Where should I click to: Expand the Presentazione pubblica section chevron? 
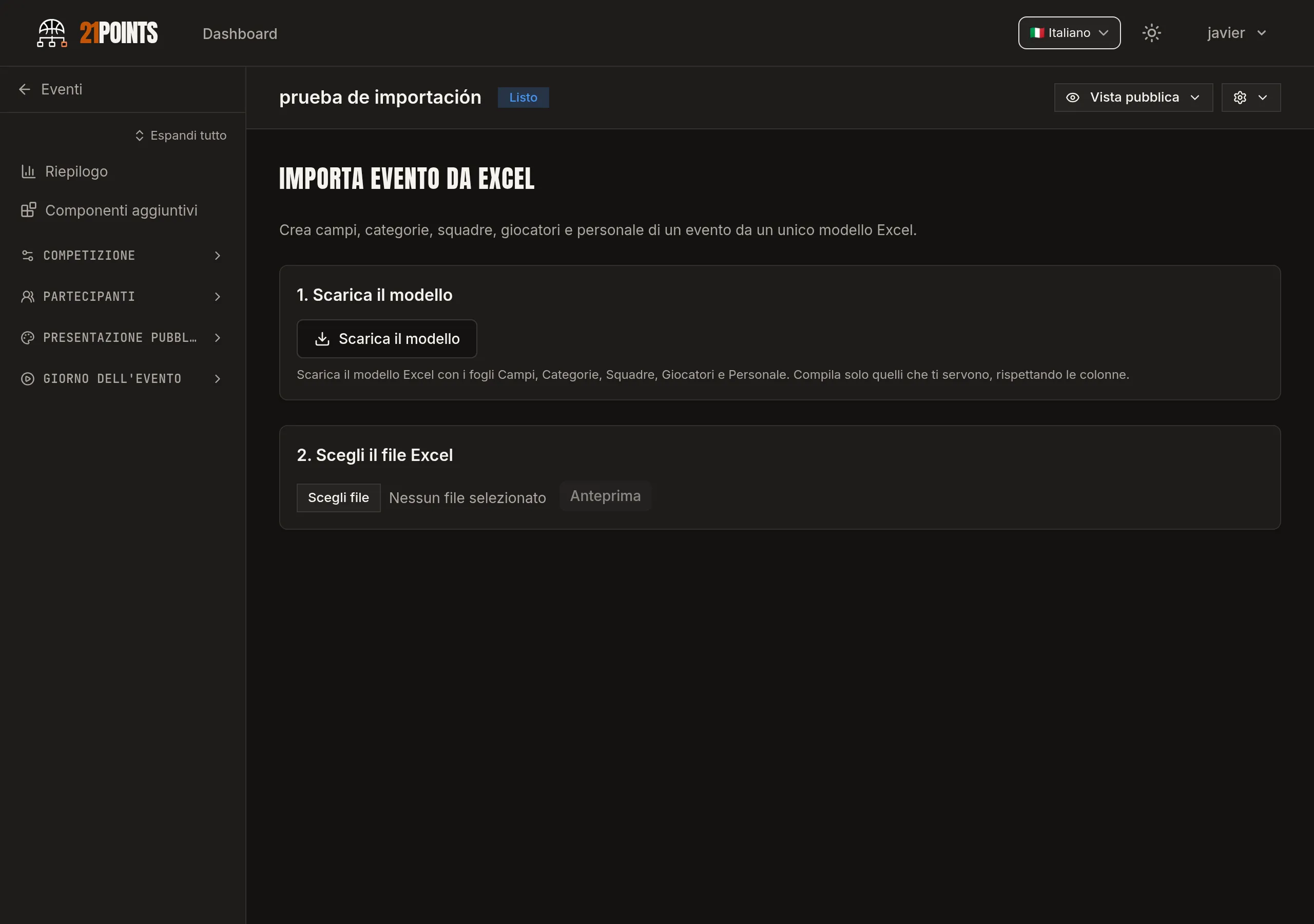point(218,338)
